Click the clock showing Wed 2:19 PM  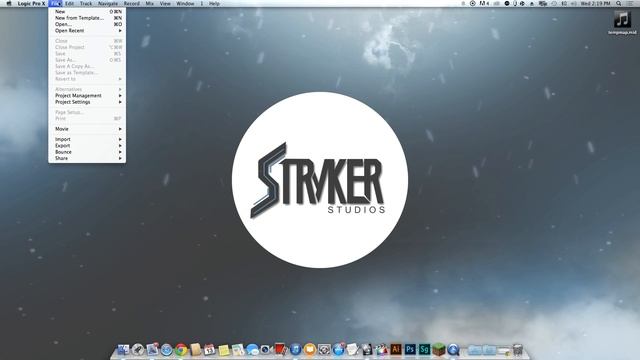pos(596,3)
